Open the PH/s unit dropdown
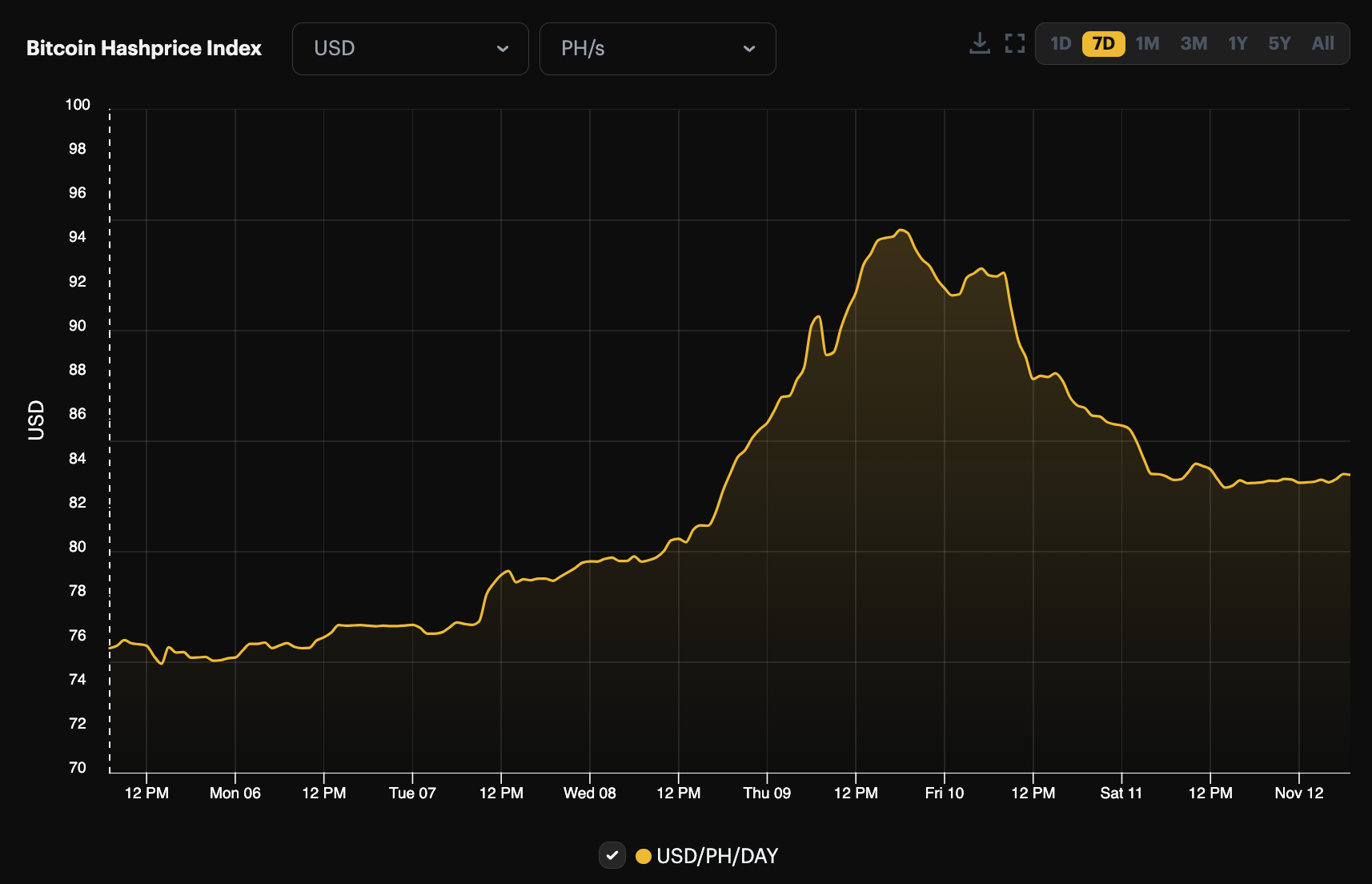Screen dimensions: 1372x884 [657, 48]
